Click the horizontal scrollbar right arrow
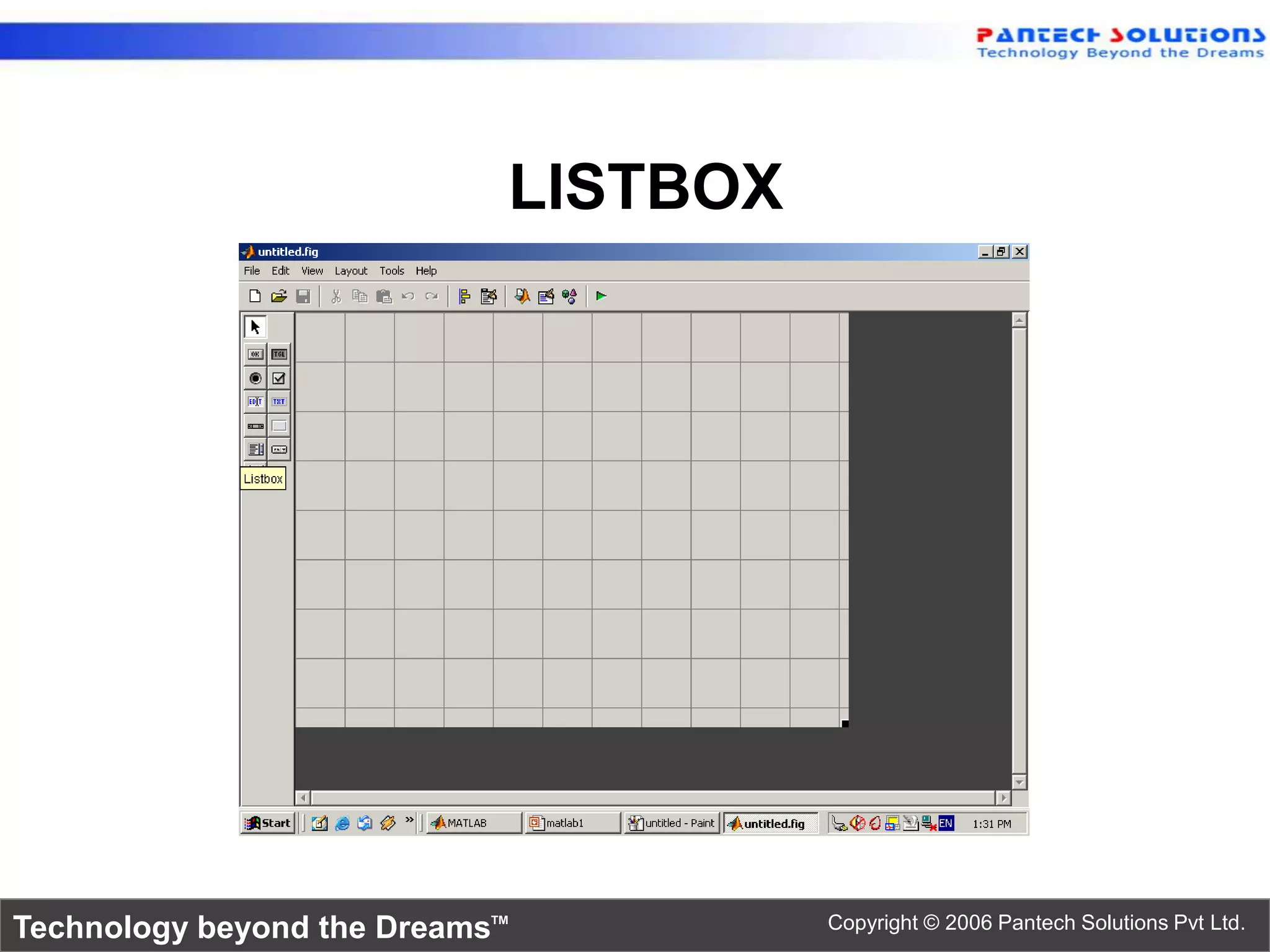The width and height of the screenshot is (1270, 952). click(1003, 798)
